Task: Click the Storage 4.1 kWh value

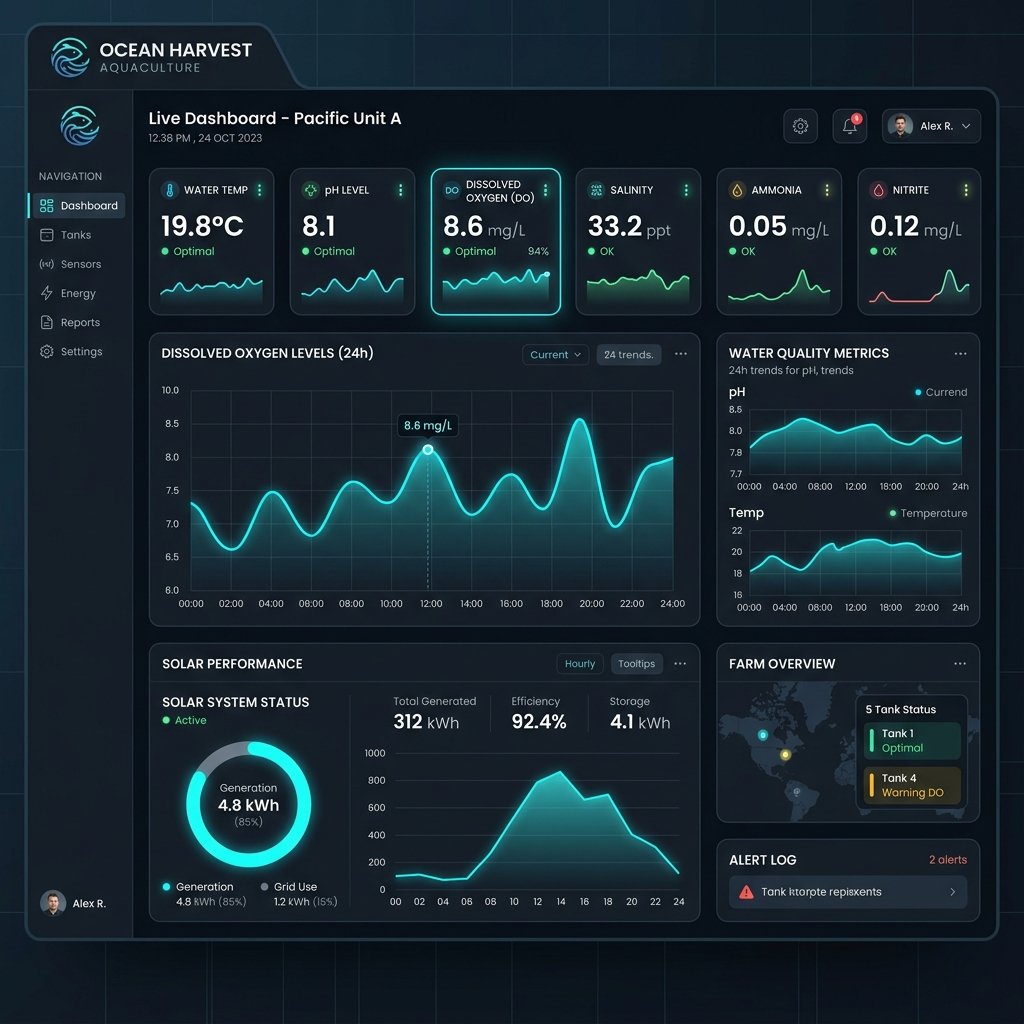Action: pyautogui.click(x=640, y=722)
